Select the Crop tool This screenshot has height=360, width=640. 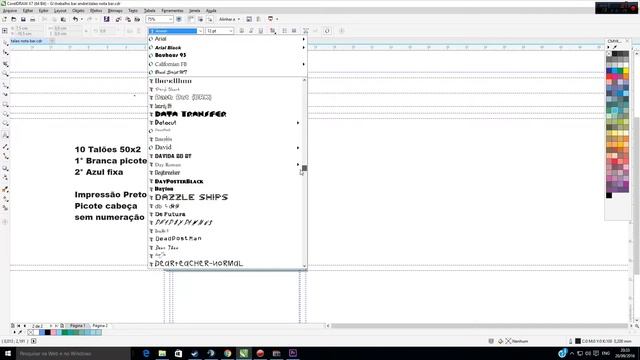[x=5, y=64]
